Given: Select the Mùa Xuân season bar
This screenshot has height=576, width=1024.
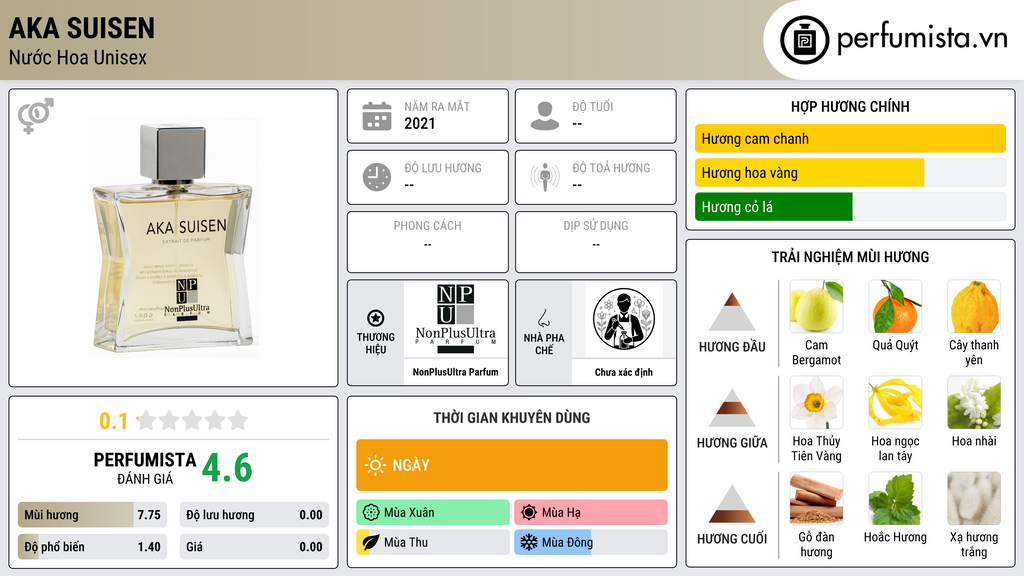Looking at the screenshot, I should click(x=433, y=513).
